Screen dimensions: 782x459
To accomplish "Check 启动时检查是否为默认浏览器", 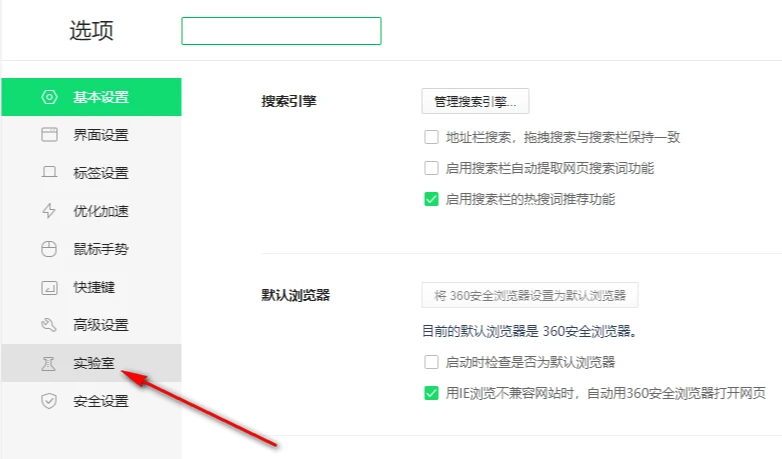I will [431, 362].
